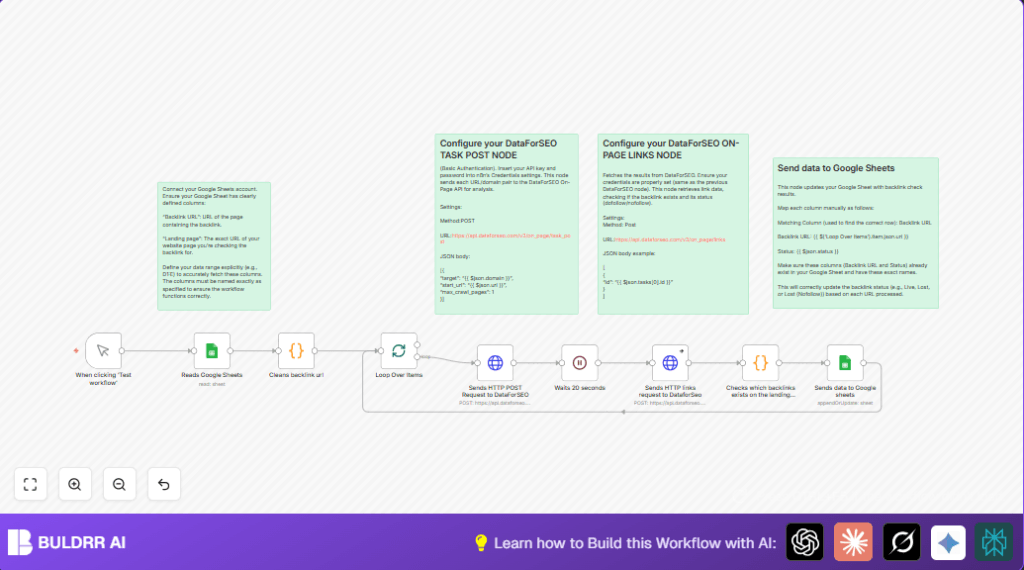
Task: Open the on_page/links API URL in note
Action: click(x=669, y=240)
